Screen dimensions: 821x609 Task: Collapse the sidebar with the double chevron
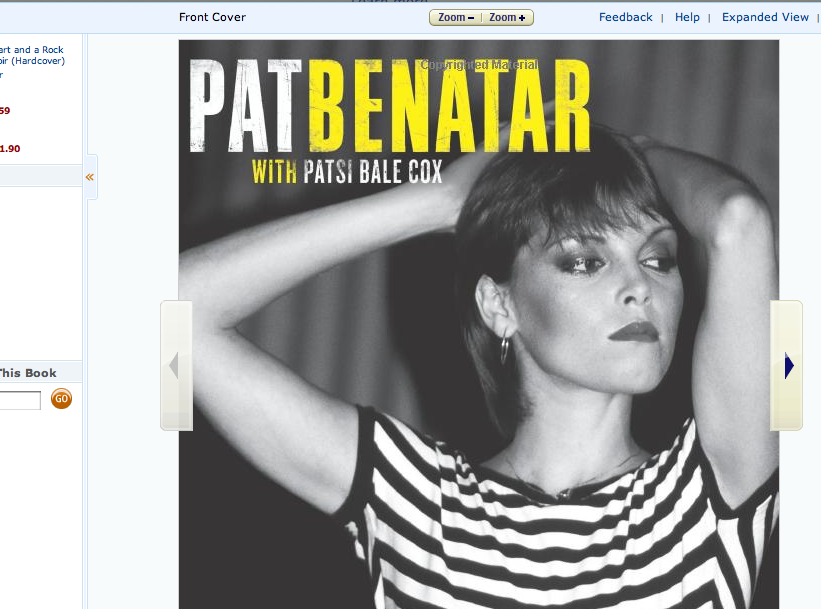coord(90,177)
